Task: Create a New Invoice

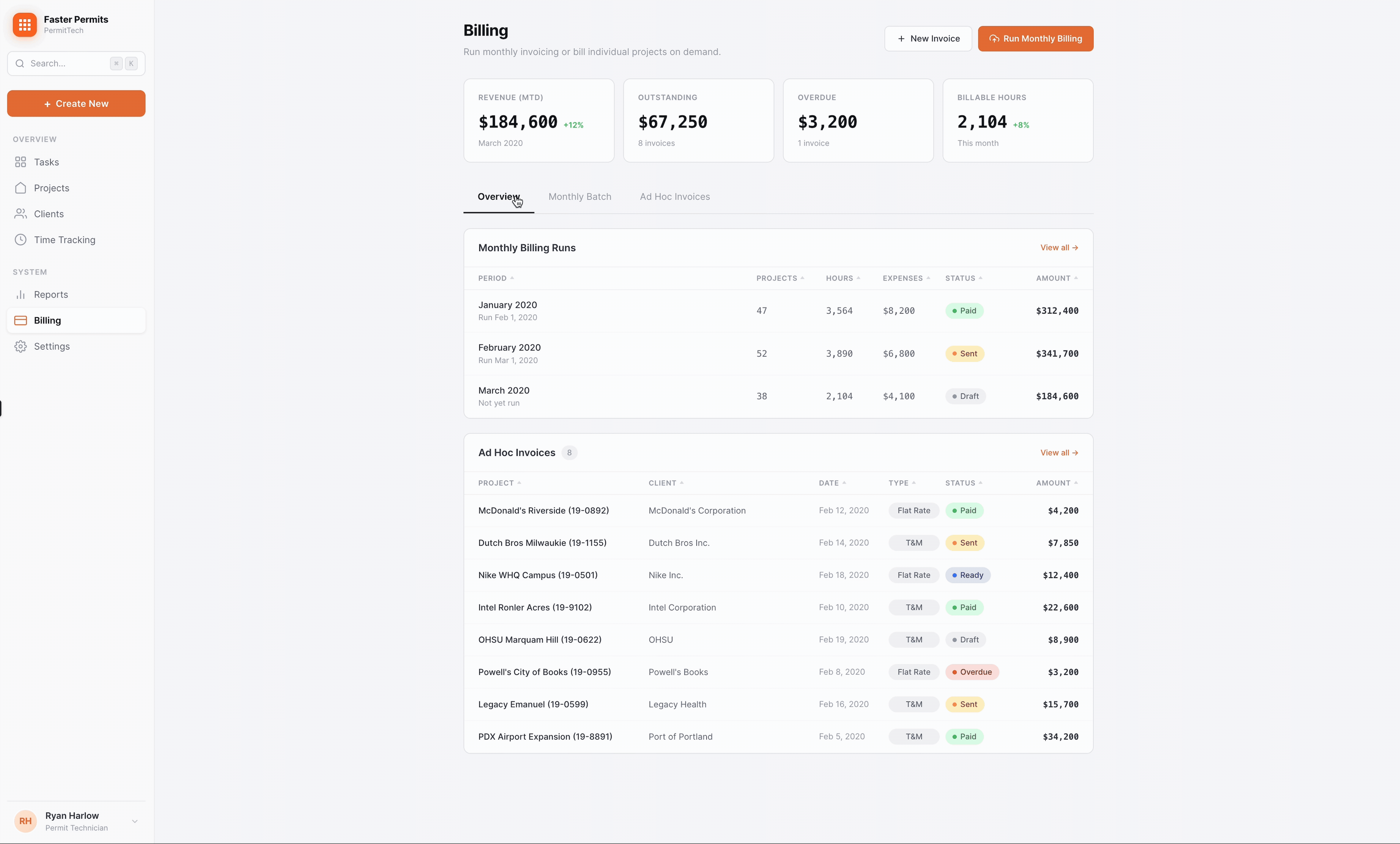Action: tap(928, 39)
